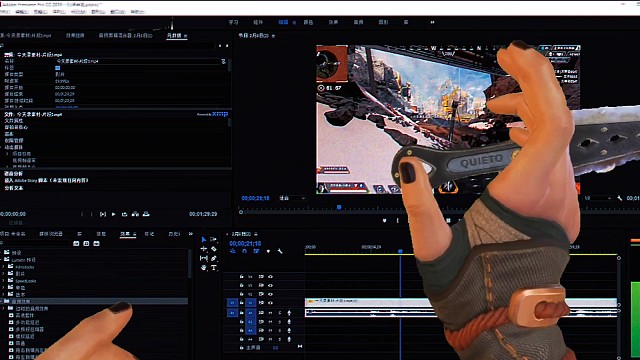Go to previous metadata search result
640x360 pixels.
tap(220, 46)
